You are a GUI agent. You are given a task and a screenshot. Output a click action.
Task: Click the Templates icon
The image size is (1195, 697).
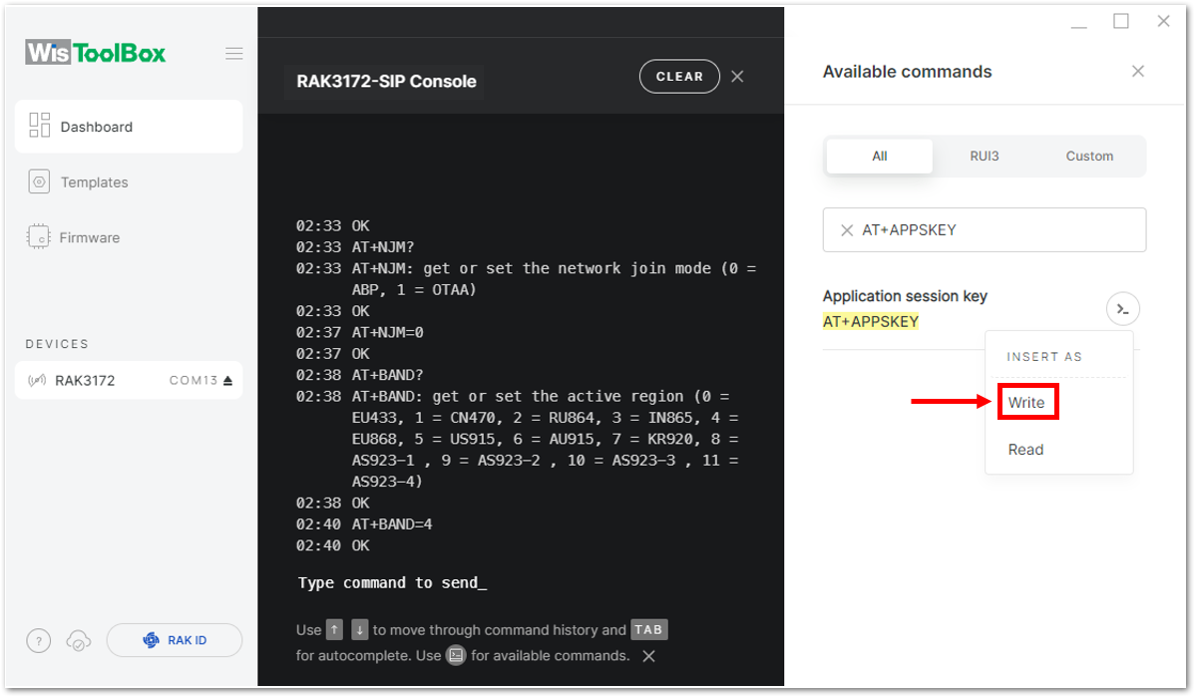[39, 182]
